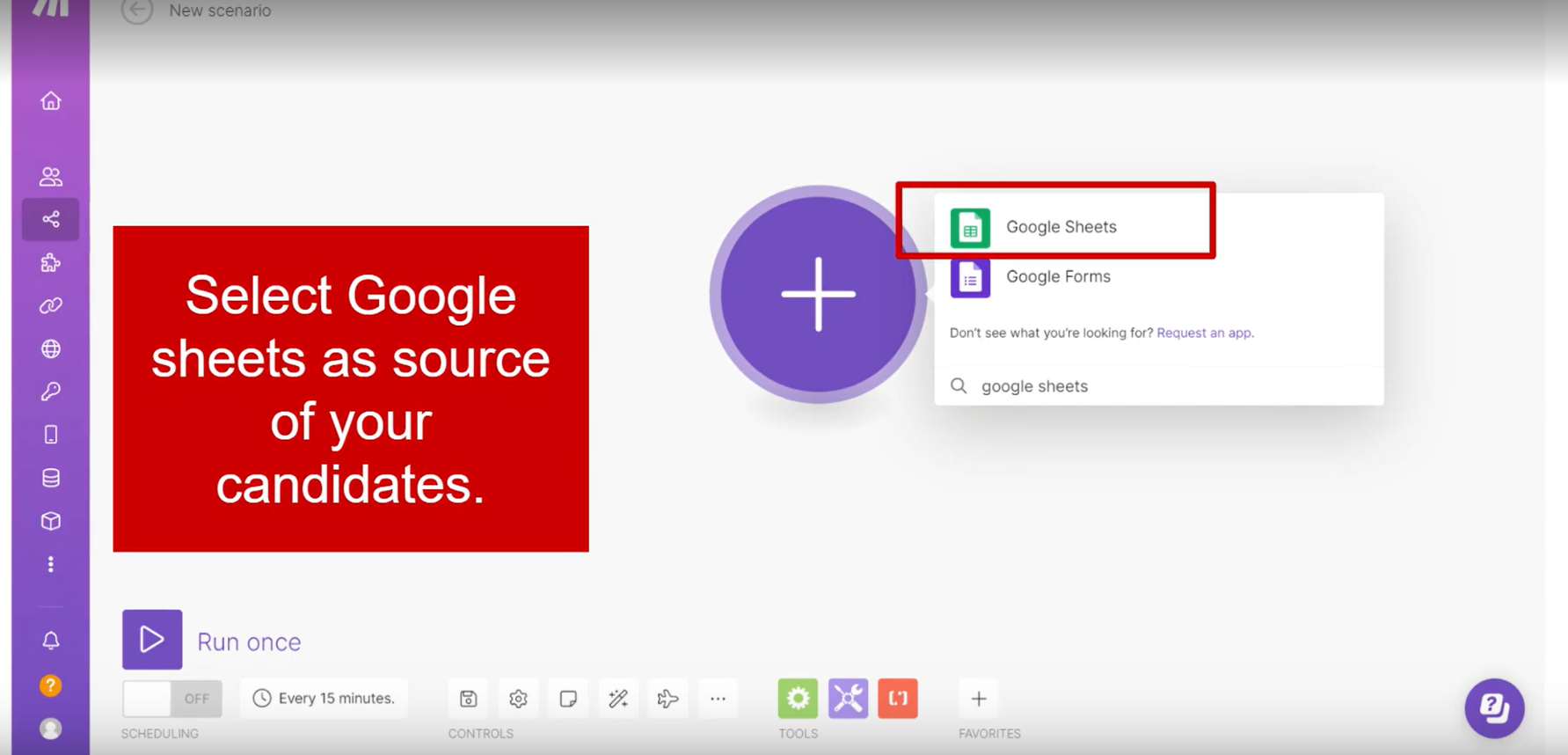Screen dimensions: 1568x755
Task: Open Templates puzzle piece icon
Action: tap(51, 262)
